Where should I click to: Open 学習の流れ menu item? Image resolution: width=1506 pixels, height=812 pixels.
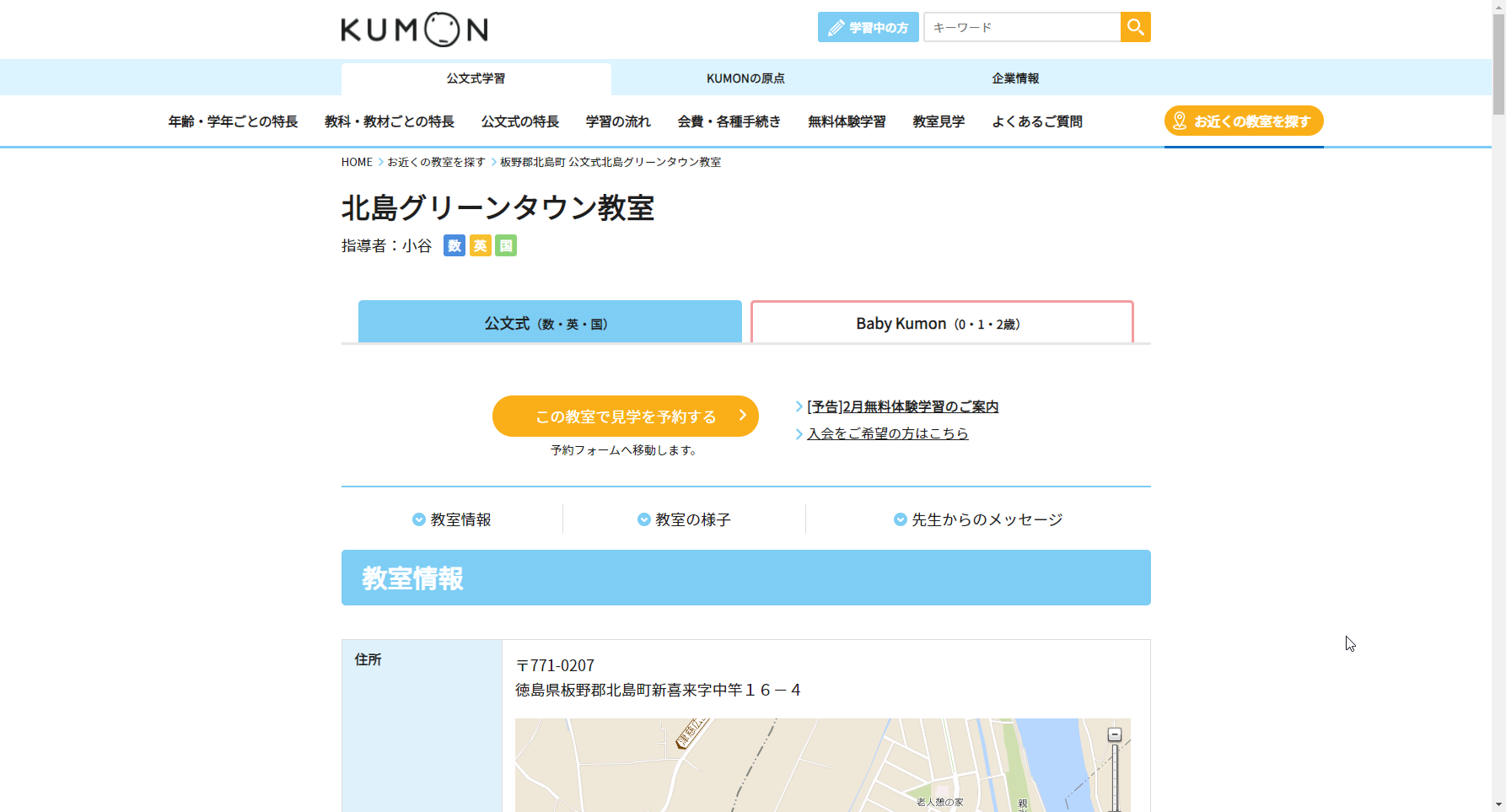tap(618, 121)
